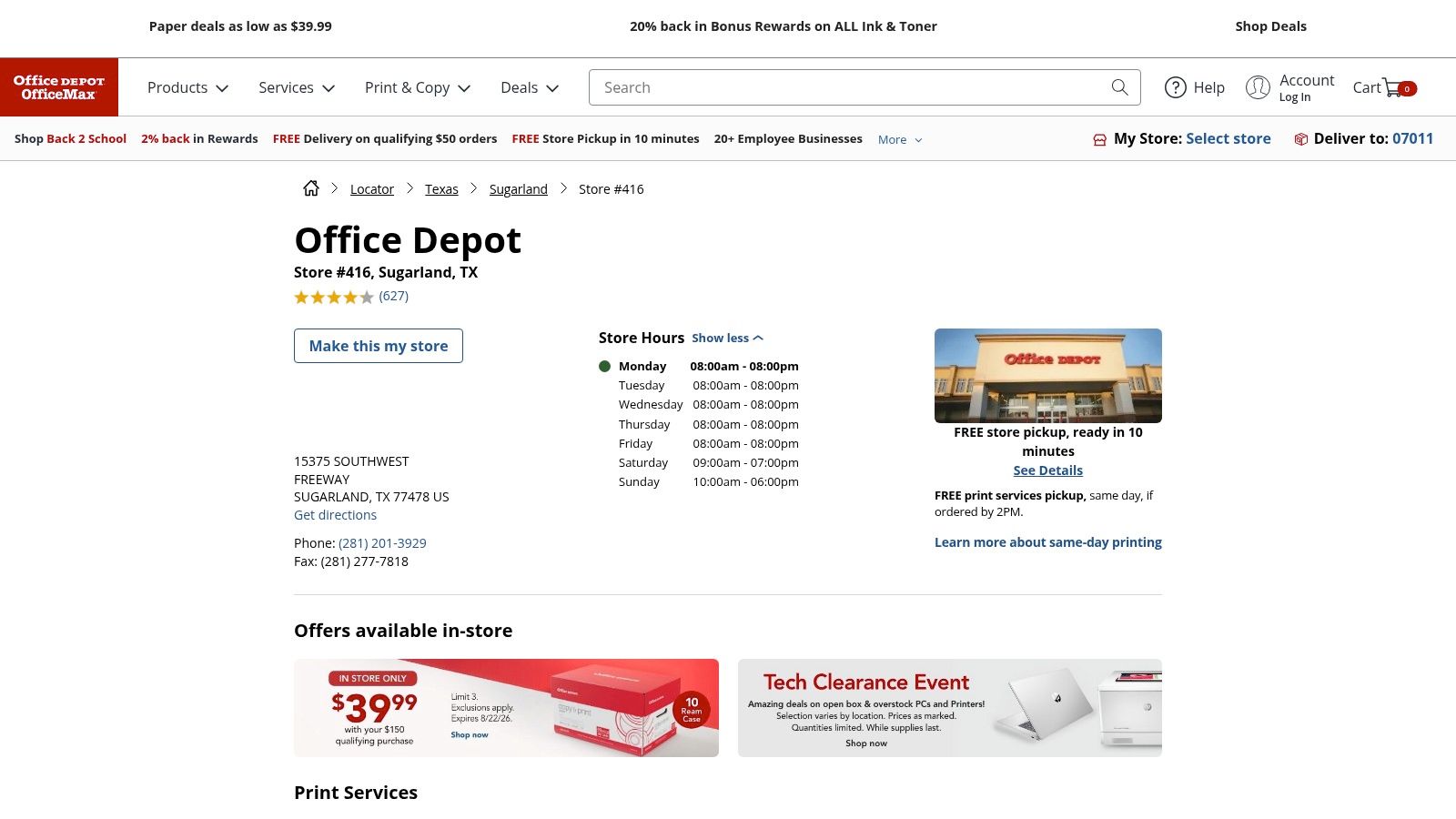Expand the More promotions dropdown

[x=900, y=139]
